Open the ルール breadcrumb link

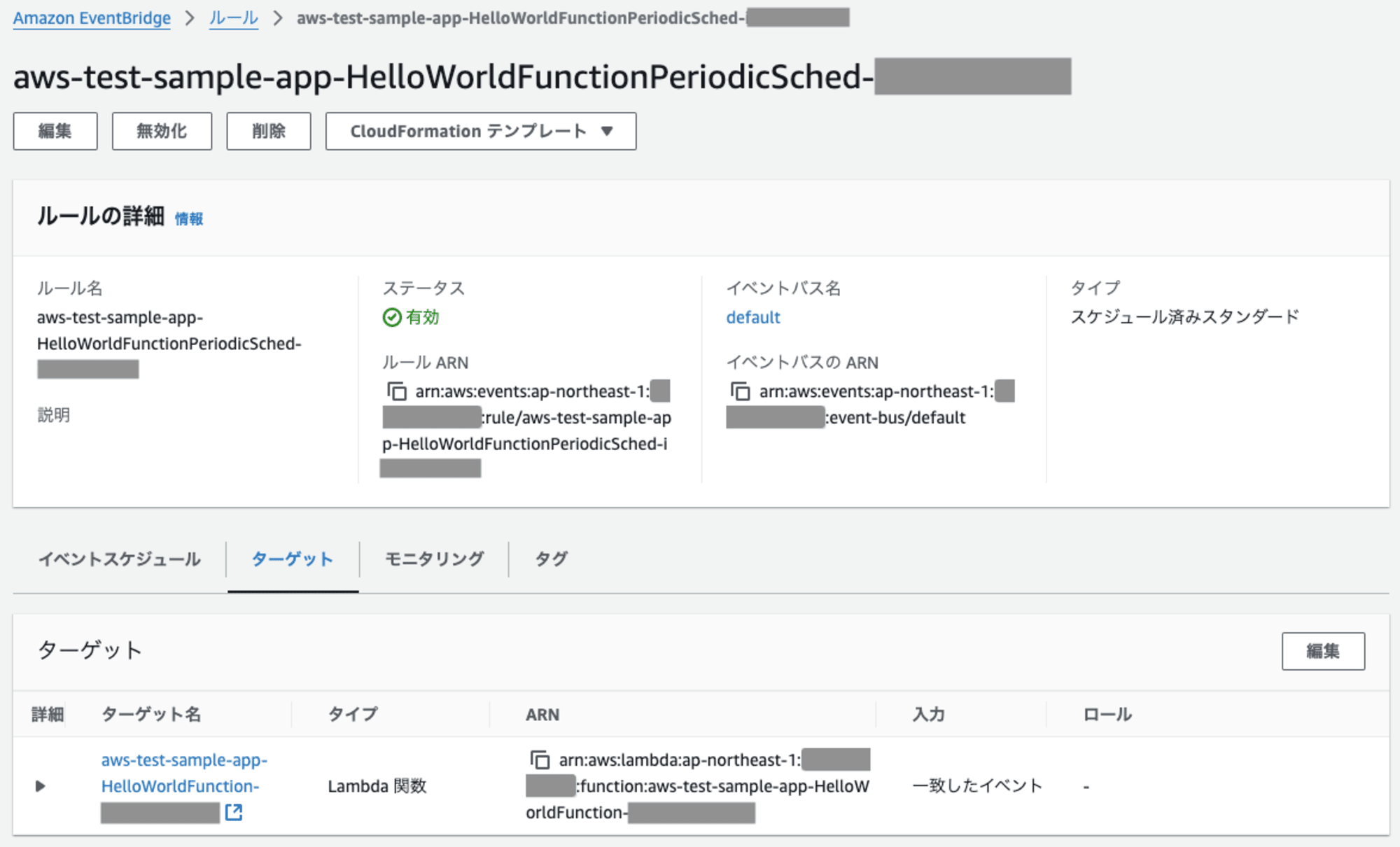234,18
